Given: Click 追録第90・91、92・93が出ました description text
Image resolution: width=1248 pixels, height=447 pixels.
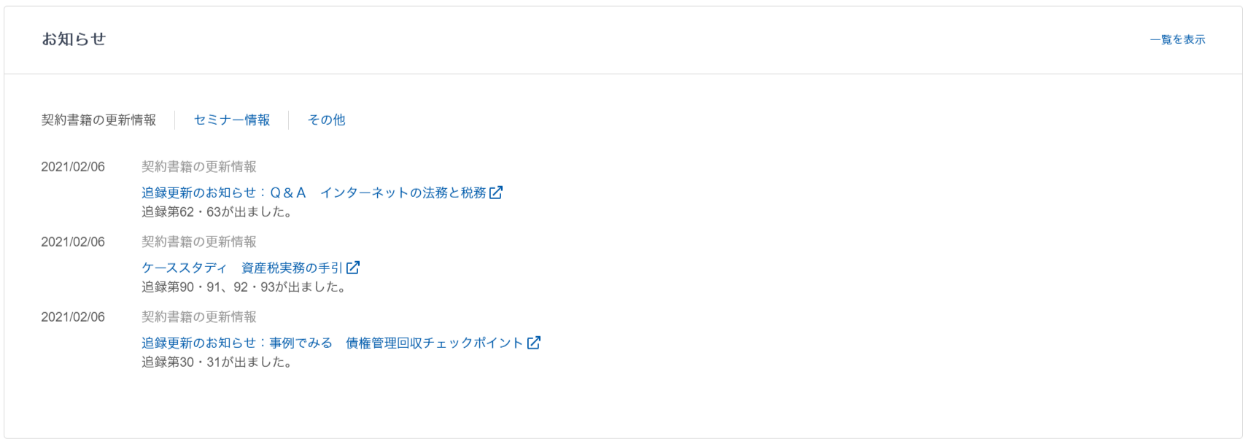Looking at the screenshot, I should coord(244,287).
